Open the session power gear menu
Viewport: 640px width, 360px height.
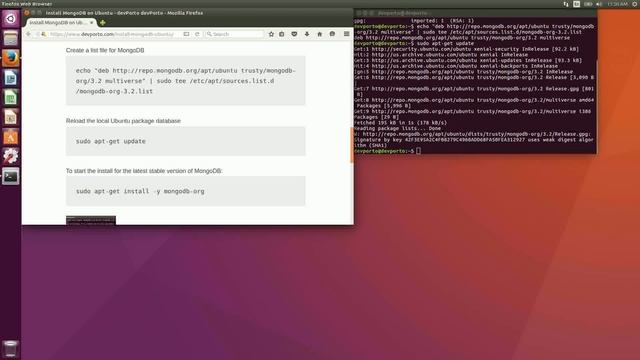635,4
